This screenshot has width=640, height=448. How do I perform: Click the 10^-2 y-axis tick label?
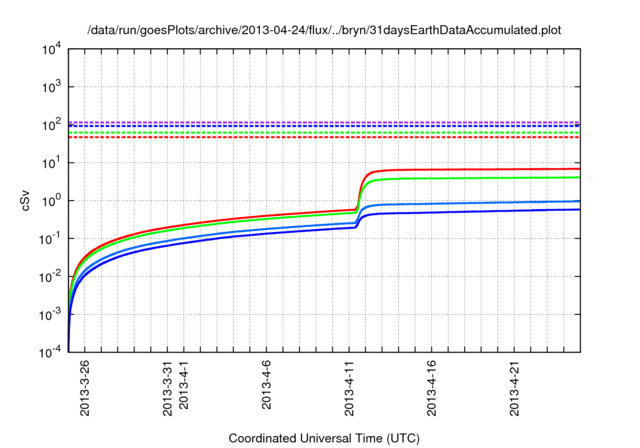51,277
